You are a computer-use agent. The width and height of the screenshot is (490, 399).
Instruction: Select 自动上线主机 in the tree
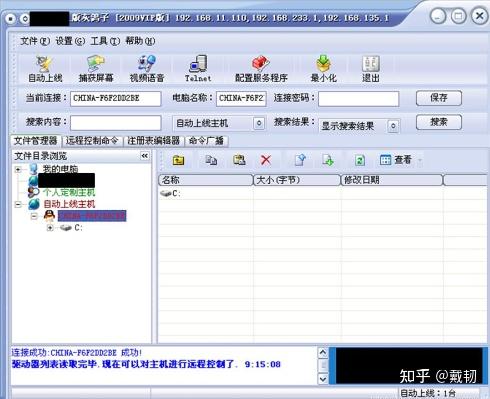(69, 204)
